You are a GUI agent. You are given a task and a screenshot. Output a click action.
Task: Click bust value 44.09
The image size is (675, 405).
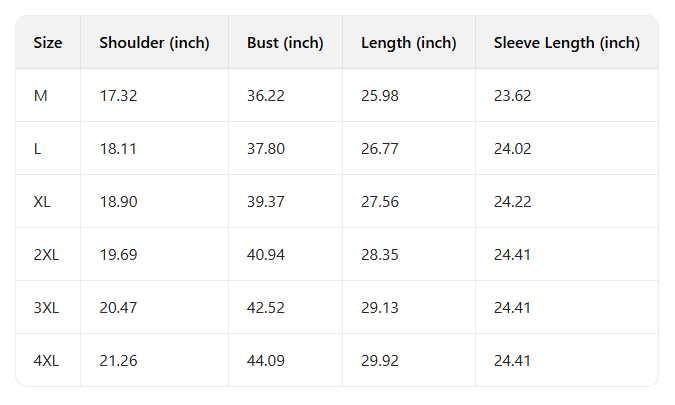[266, 361]
